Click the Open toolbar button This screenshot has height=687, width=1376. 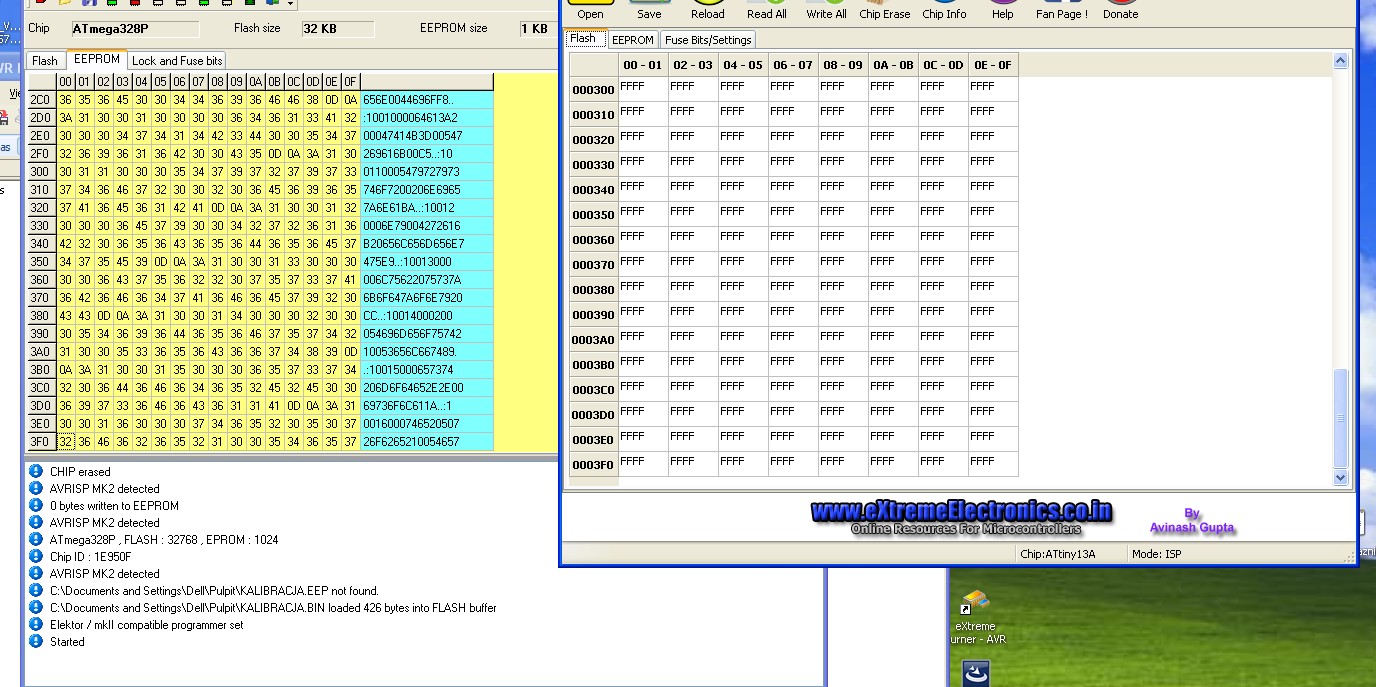point(590,9)
